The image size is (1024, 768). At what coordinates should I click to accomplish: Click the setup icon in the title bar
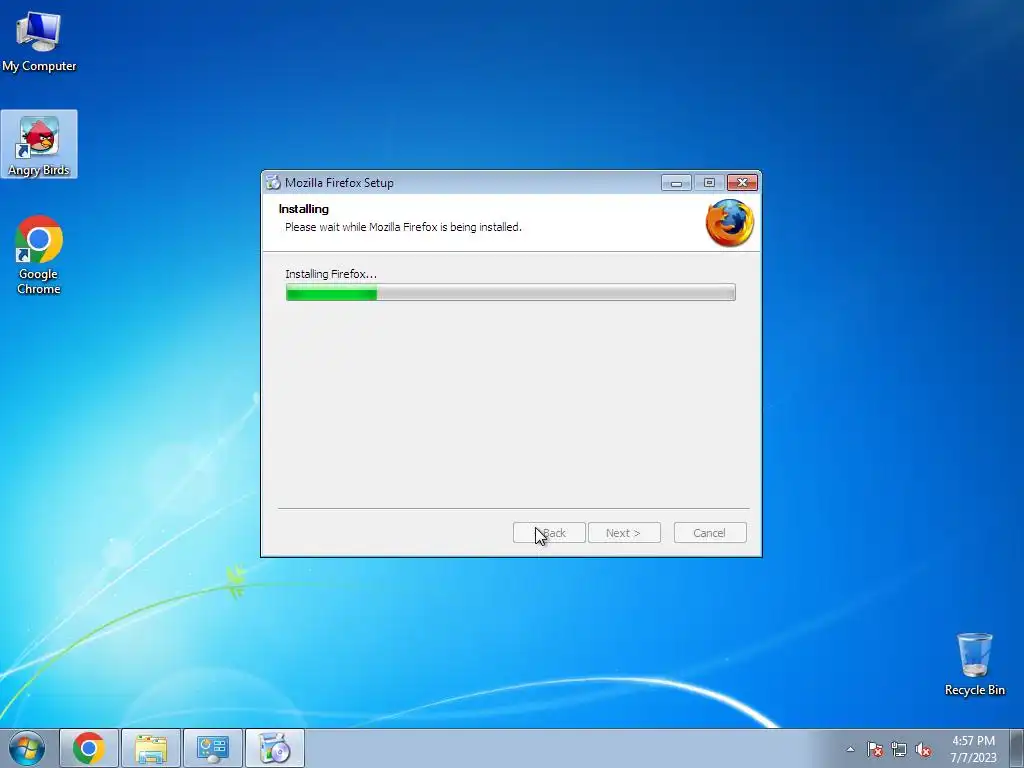click(x=273, y=183)
